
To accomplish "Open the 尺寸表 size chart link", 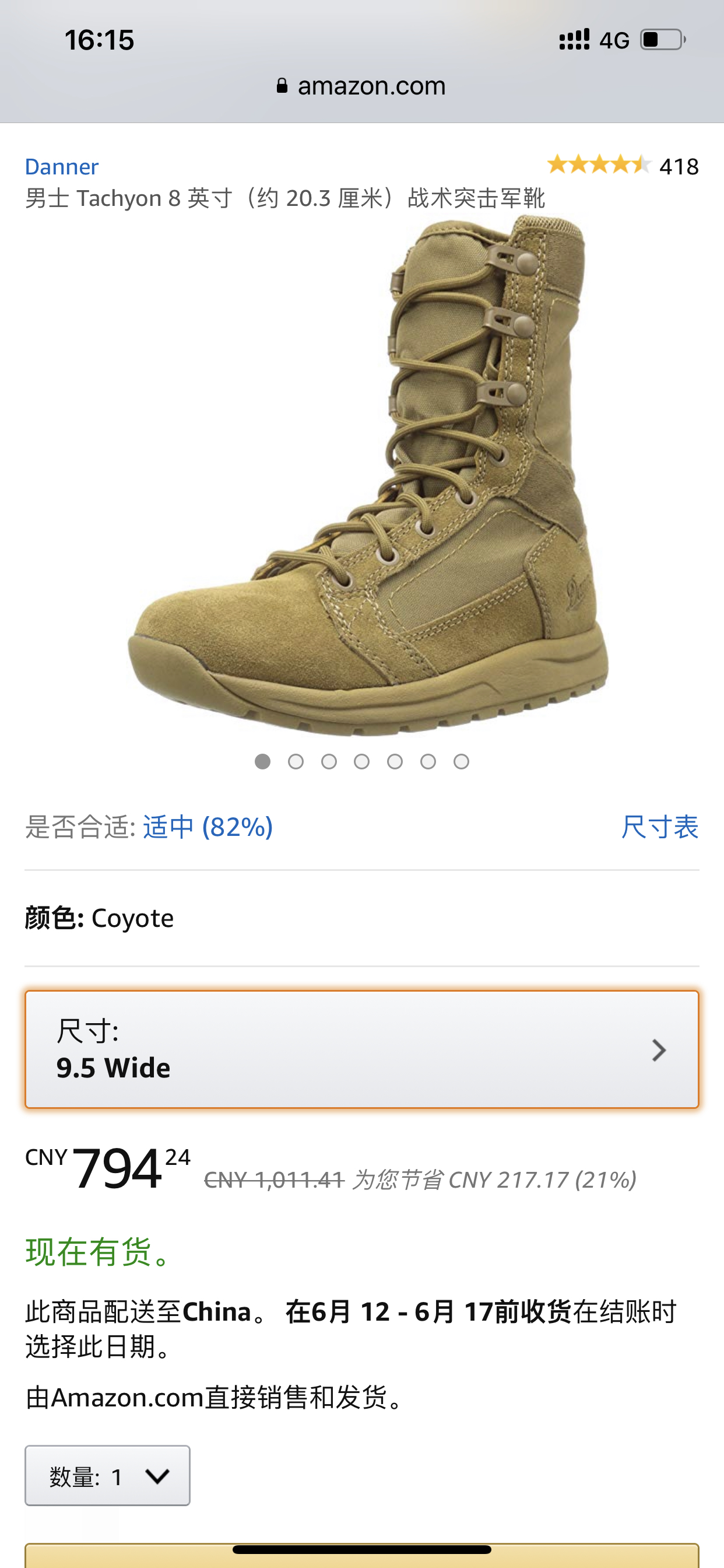I will click(x=659, y=827).
